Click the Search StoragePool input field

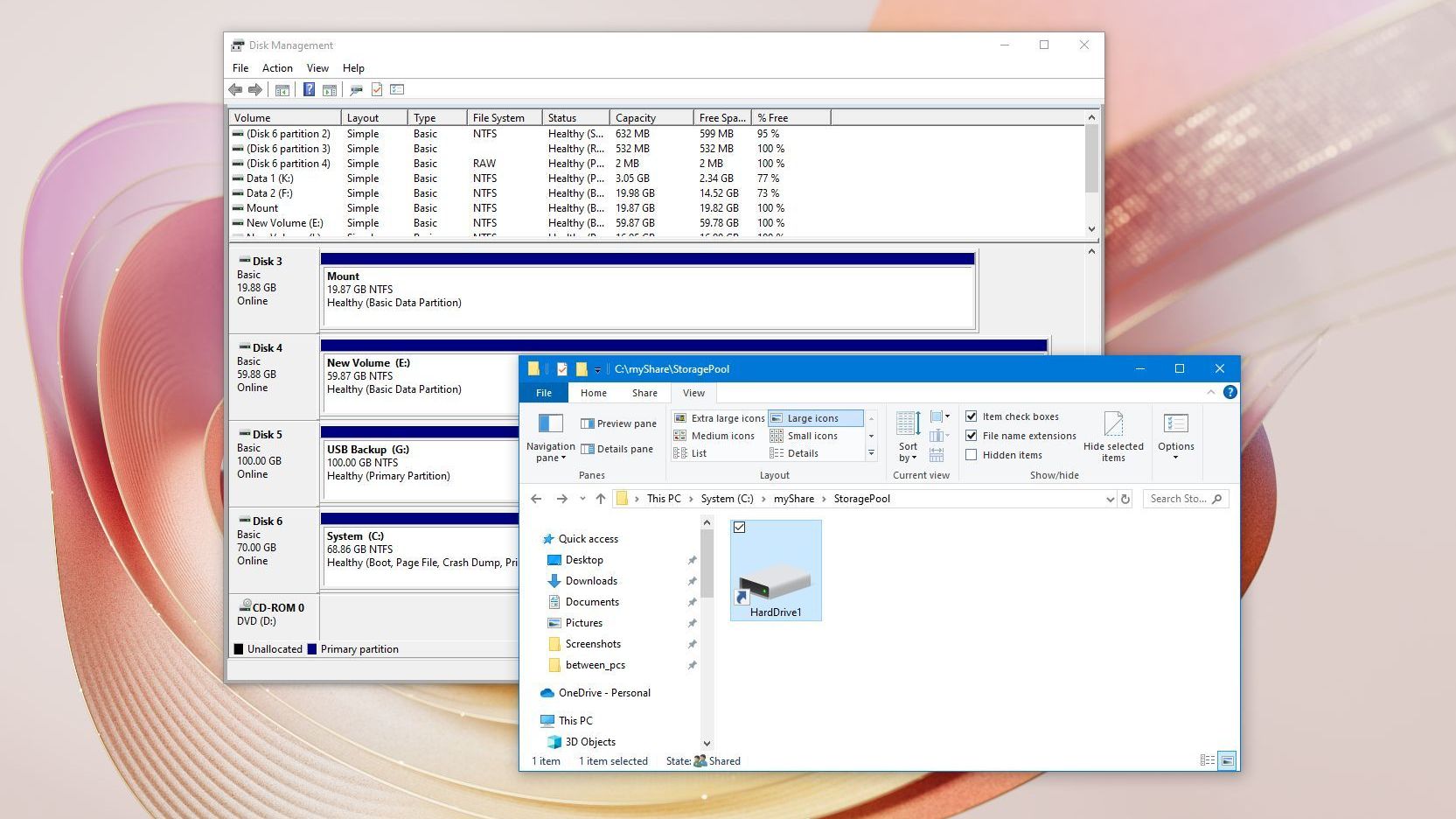[x=1177, y=499]
